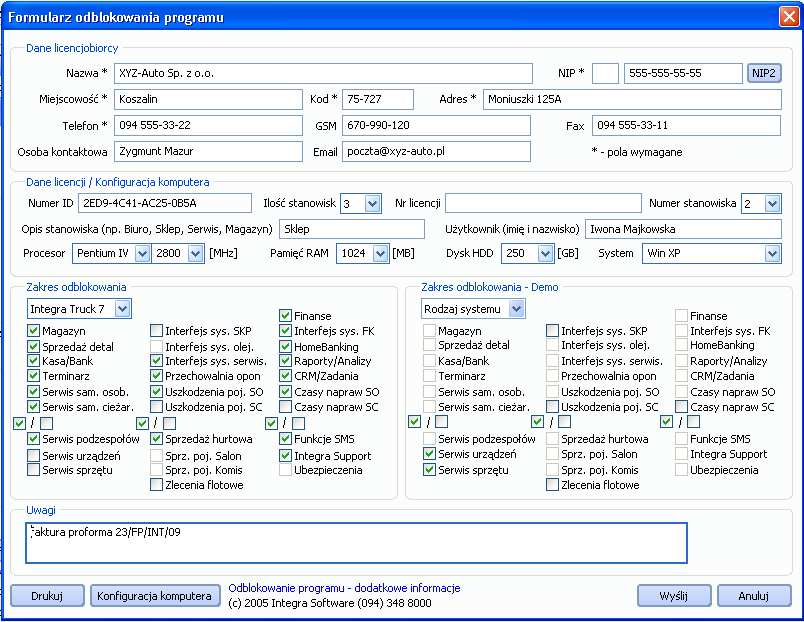Open the Integra Truck 7 product dropdown
804x622 pixels.
122,309
